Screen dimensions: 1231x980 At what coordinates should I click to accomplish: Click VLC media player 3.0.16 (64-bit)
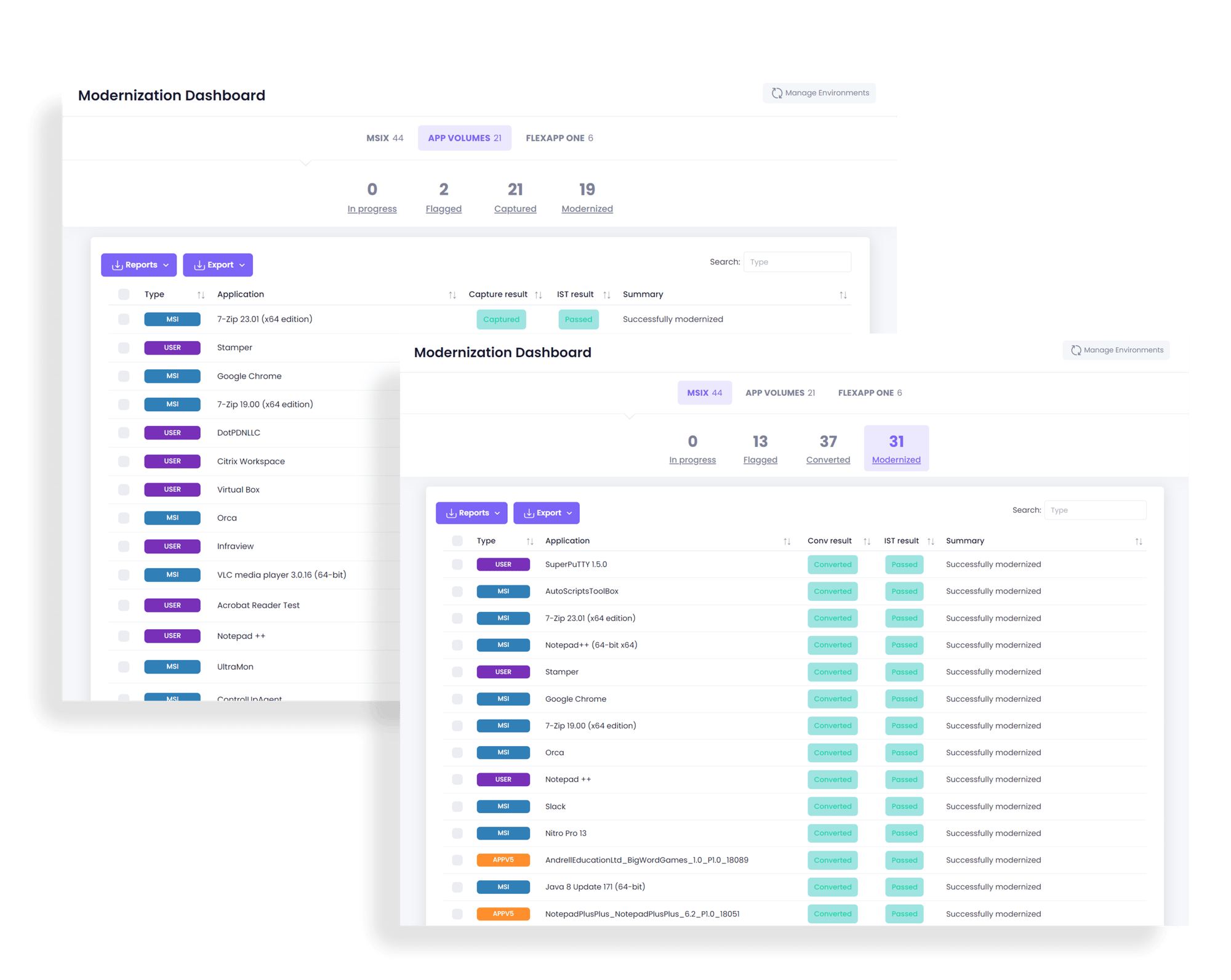(281, 575)
